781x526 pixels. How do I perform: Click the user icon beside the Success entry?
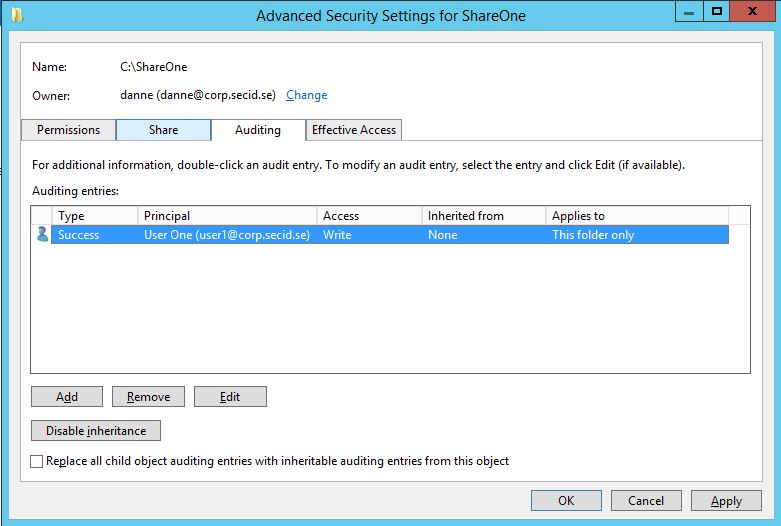[42, 235]
